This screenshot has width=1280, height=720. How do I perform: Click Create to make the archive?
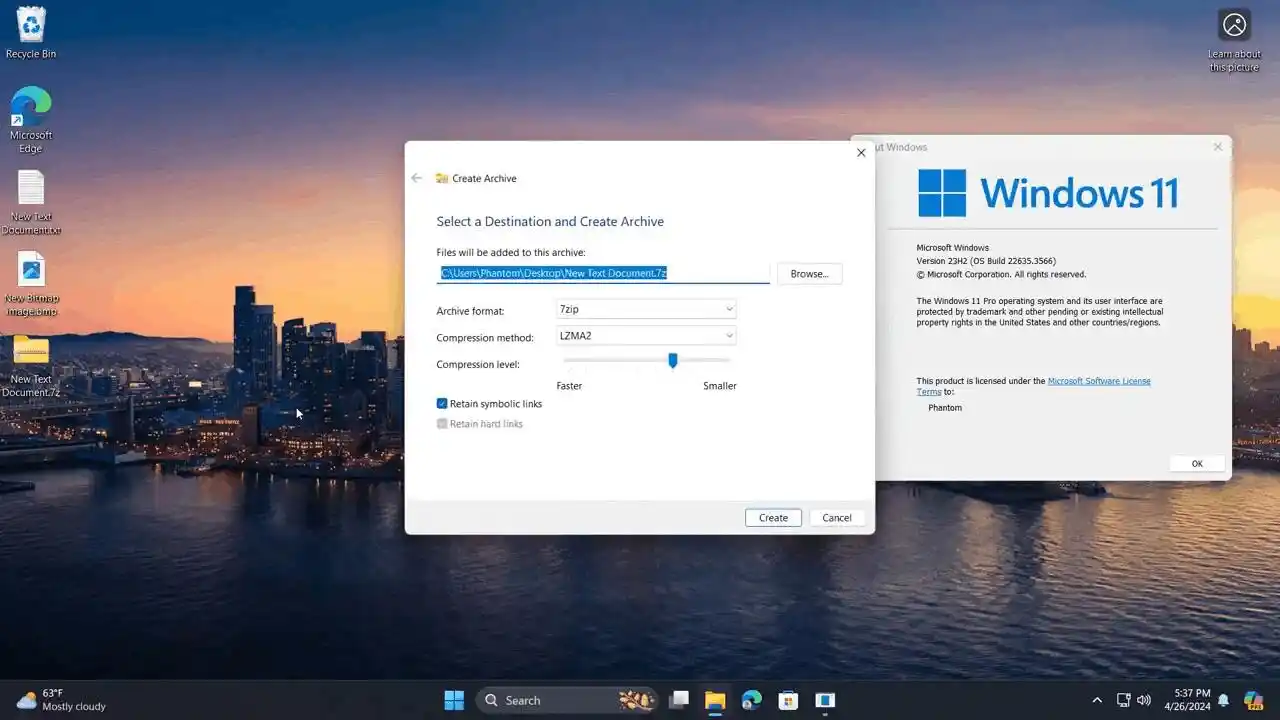773,518
